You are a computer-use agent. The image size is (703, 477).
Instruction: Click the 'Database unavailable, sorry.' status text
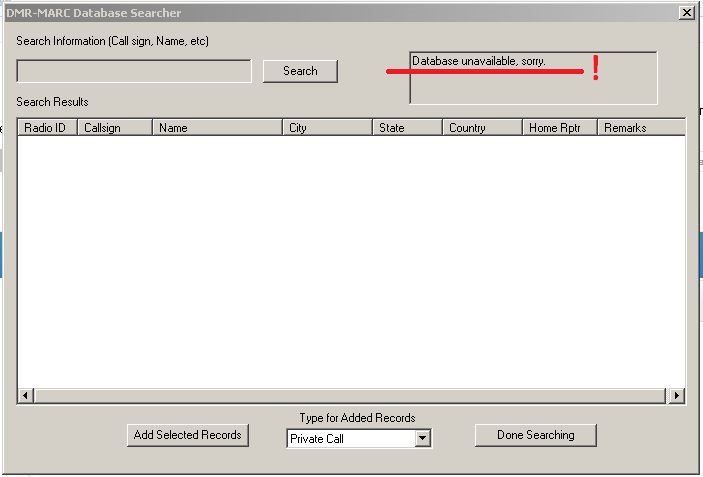click(x=478, y=61)
